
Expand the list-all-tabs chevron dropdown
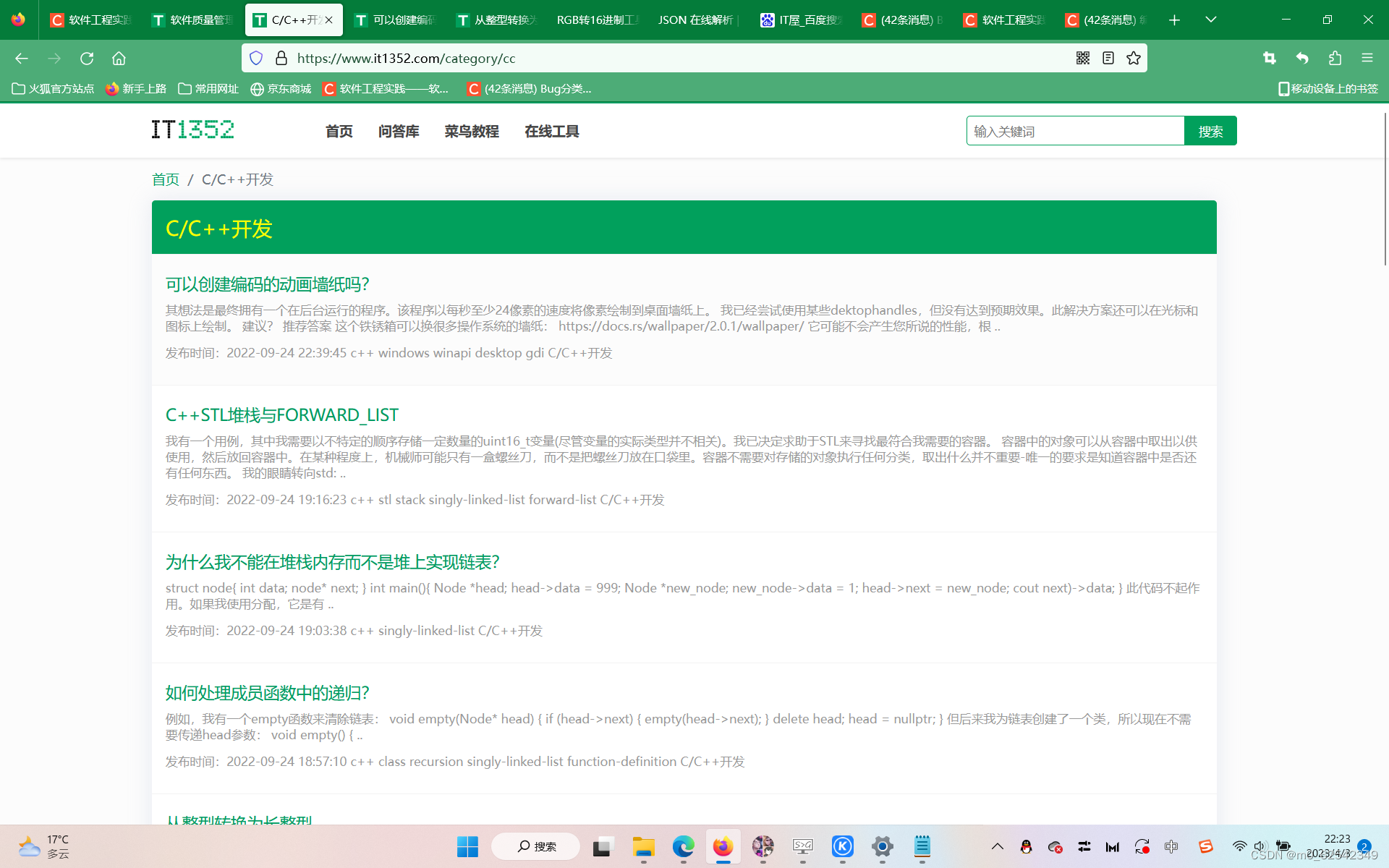(1210, 20)
